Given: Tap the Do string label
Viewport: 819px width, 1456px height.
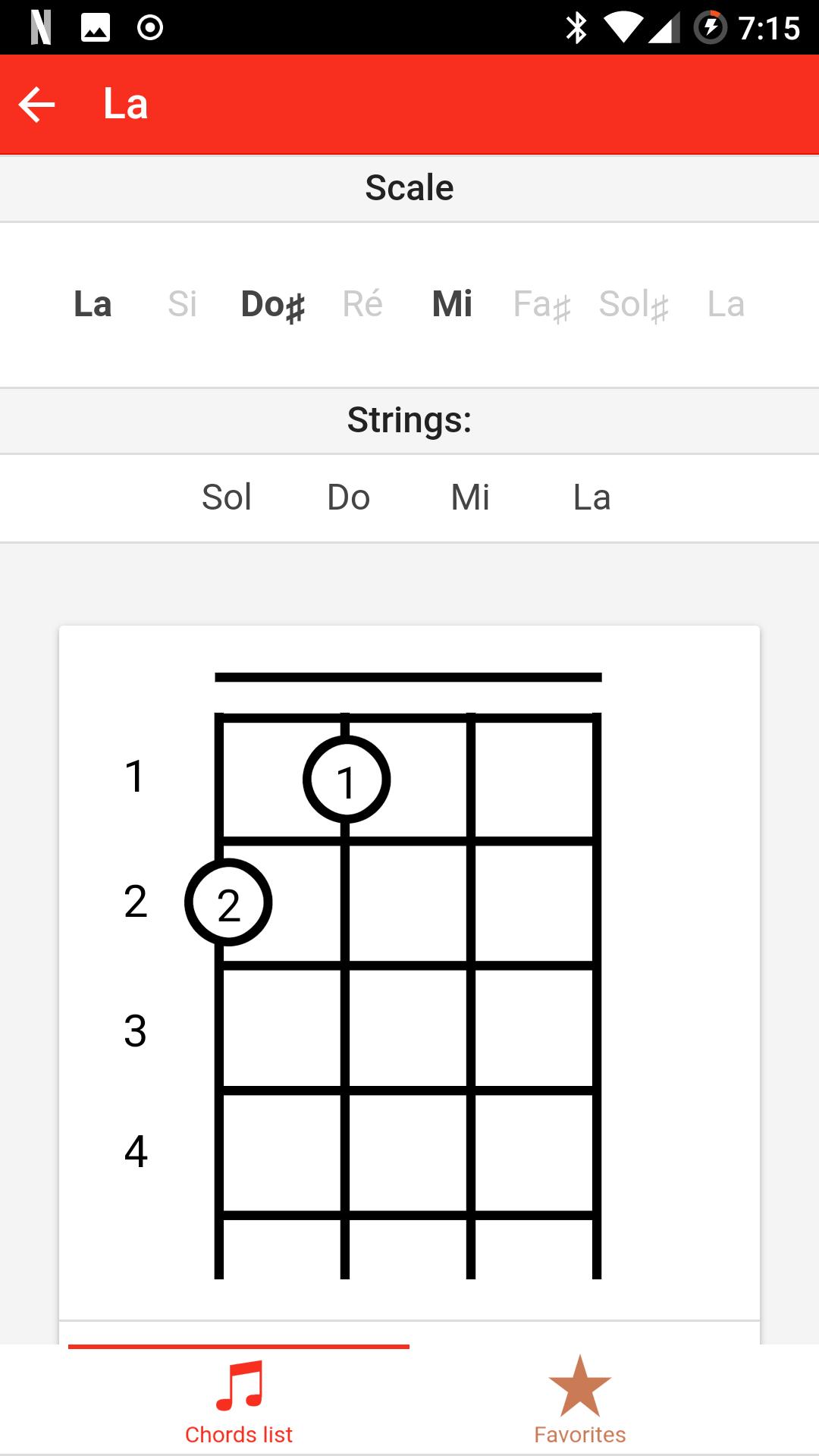Looking at the screenshot, I should [x=349, y=497].
